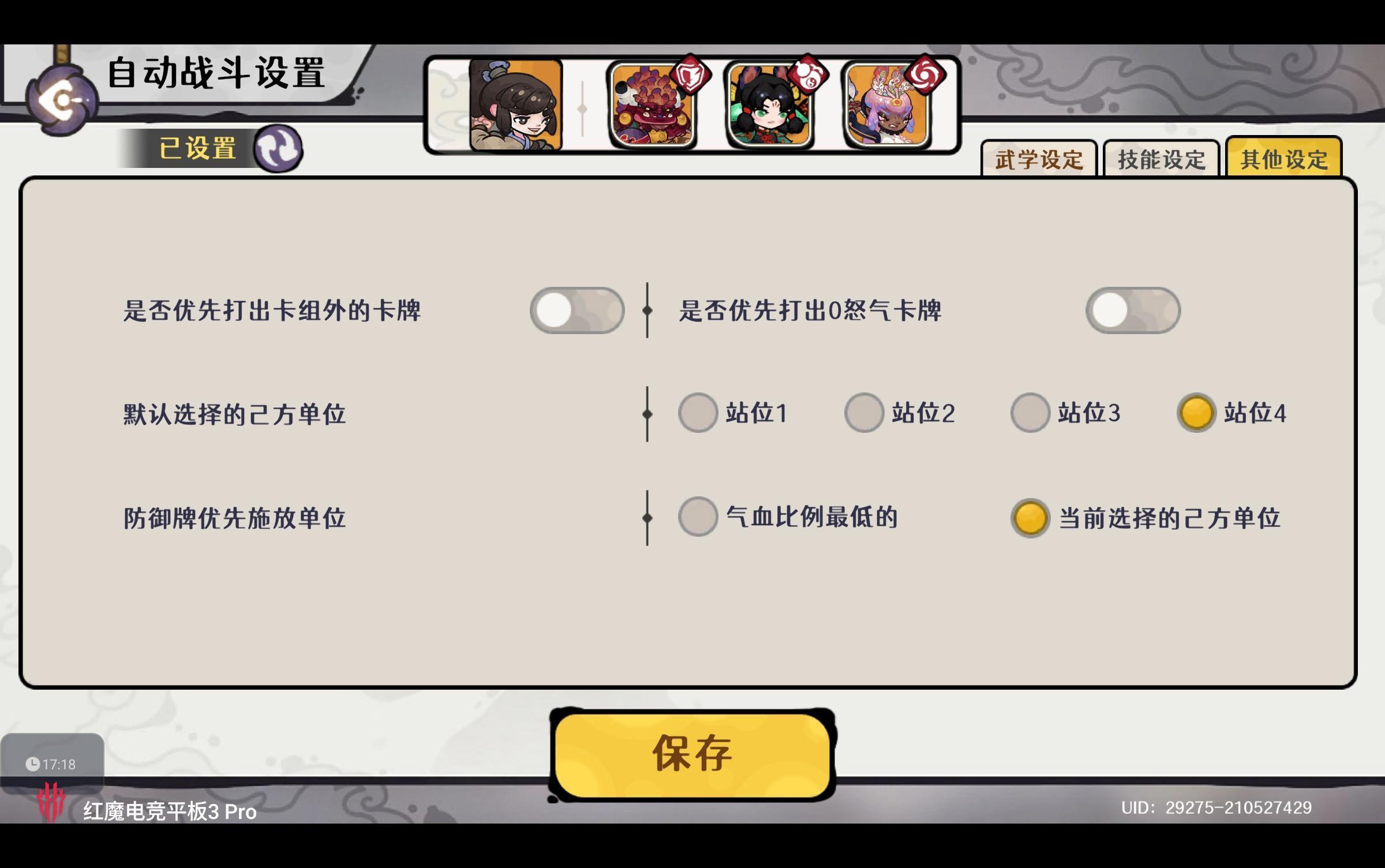Switch to 武学设定 tab
Viewport: 1385px width, 868px height.
pyautogui.click(x=1039, y=158)
